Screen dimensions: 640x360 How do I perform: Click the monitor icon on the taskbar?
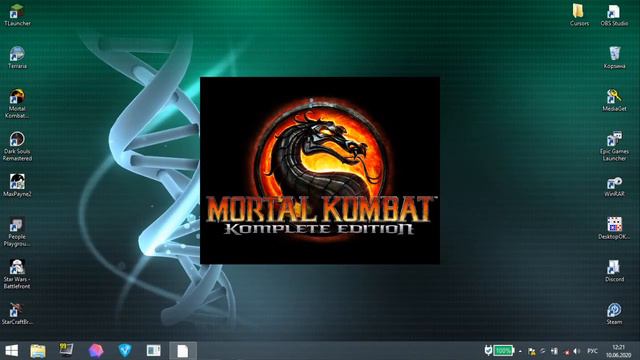[66, 351]
